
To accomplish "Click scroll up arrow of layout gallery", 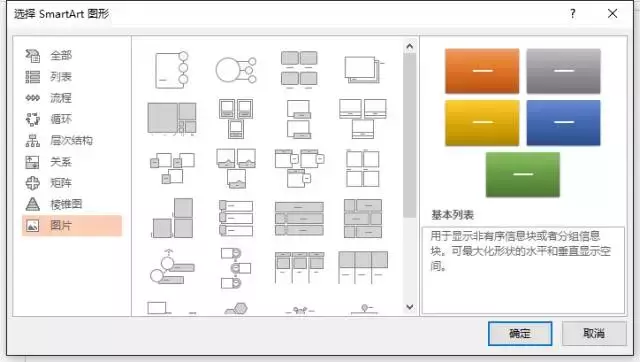I will (410, 47).
